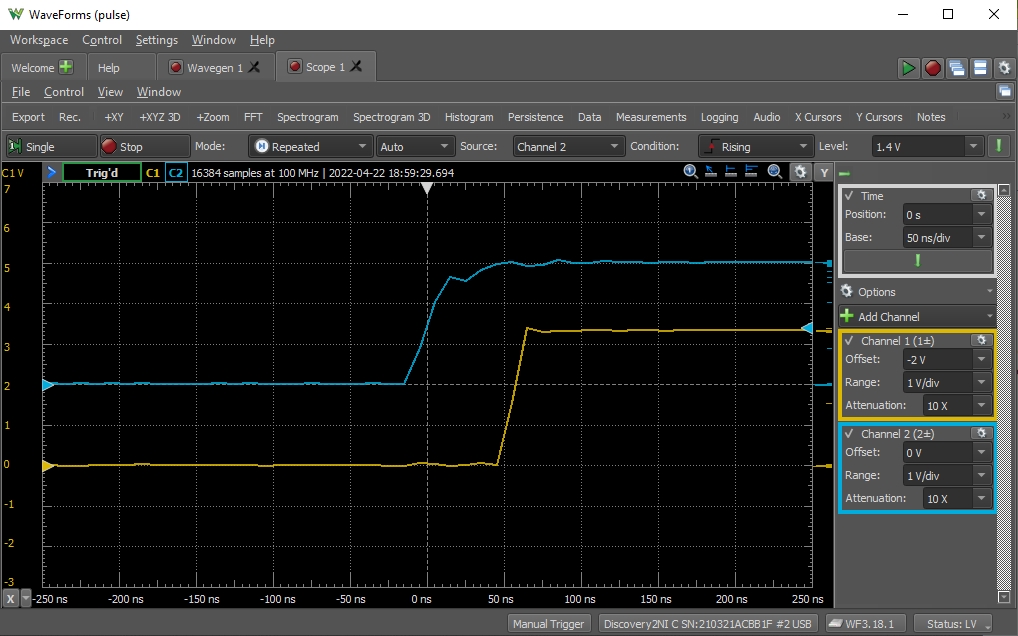Open the Mode Repeated dropdown

pyautogui.click(x=310, y=147)
